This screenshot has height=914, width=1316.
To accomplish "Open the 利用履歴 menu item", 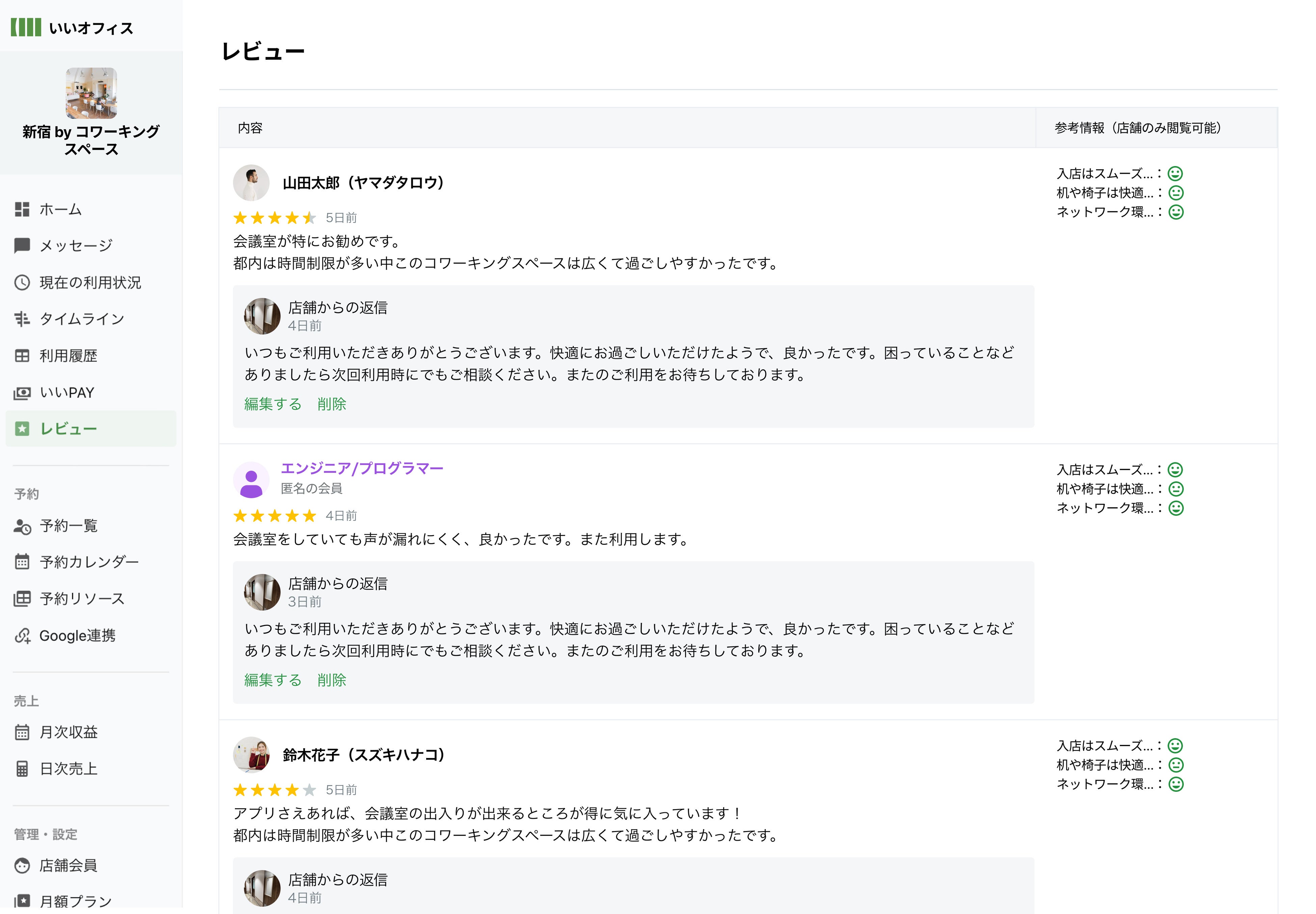I will pos(68,356).
